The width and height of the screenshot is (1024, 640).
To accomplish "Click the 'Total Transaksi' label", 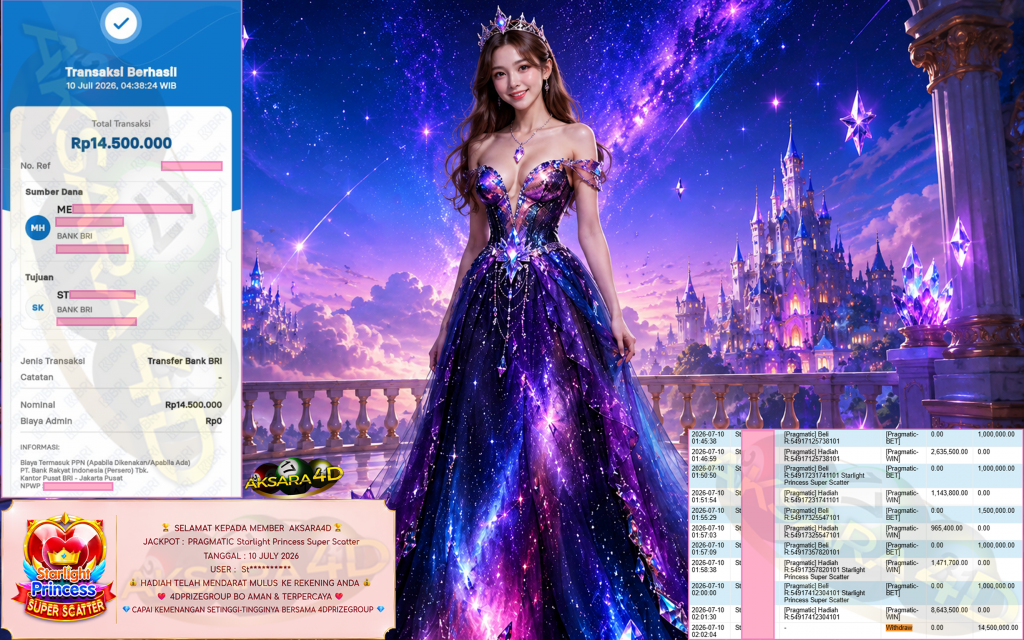I will coord(121,123).
